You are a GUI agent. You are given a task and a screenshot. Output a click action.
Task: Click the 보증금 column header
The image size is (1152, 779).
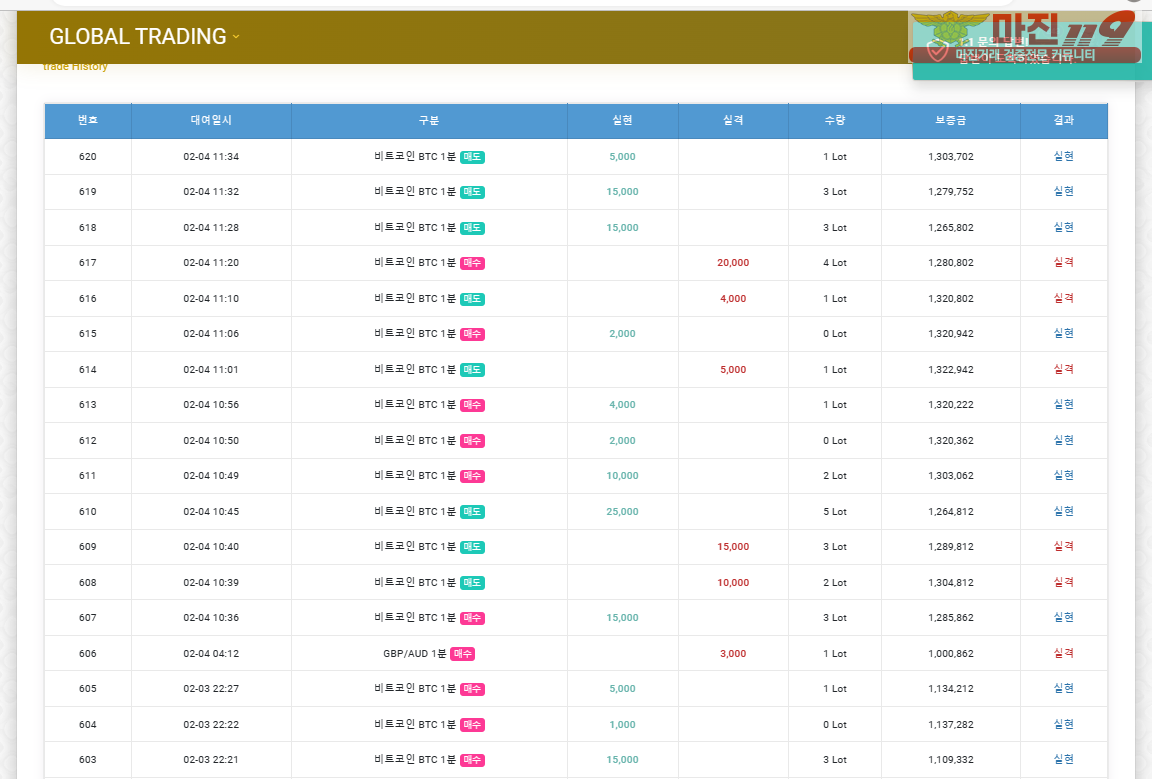click(x=950, y=120)
